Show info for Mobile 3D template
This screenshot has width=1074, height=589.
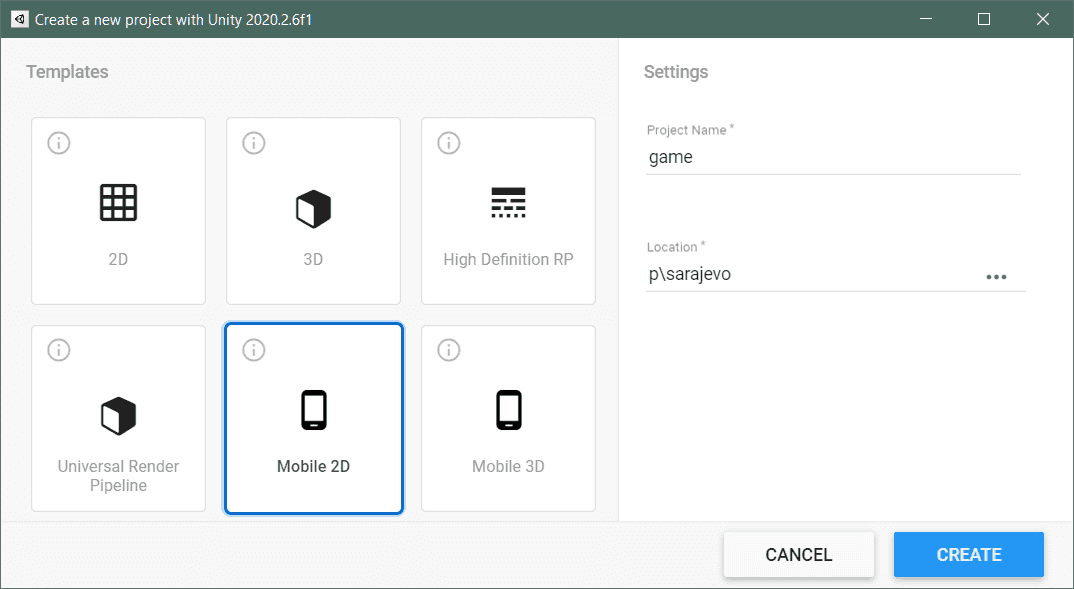click(449, 350)
